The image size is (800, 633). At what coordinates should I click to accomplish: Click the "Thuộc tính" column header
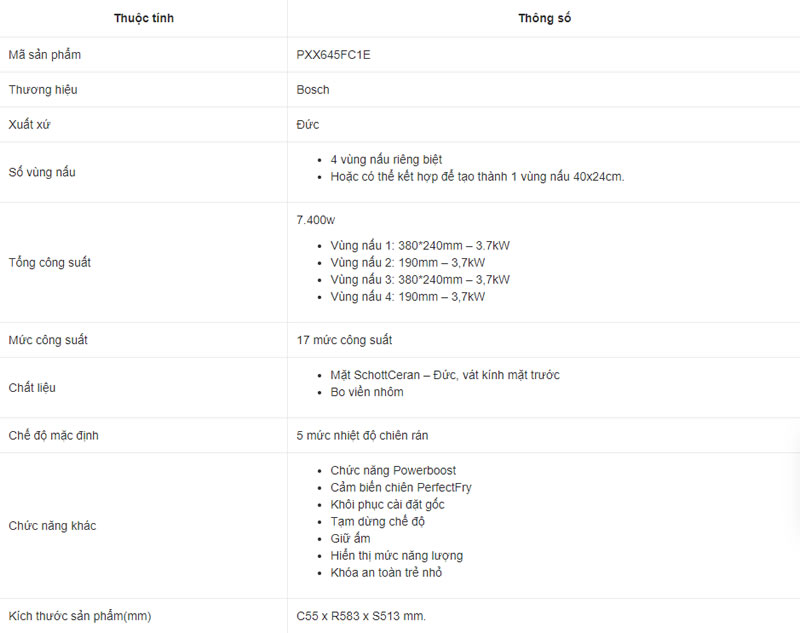tap(144, 19)
